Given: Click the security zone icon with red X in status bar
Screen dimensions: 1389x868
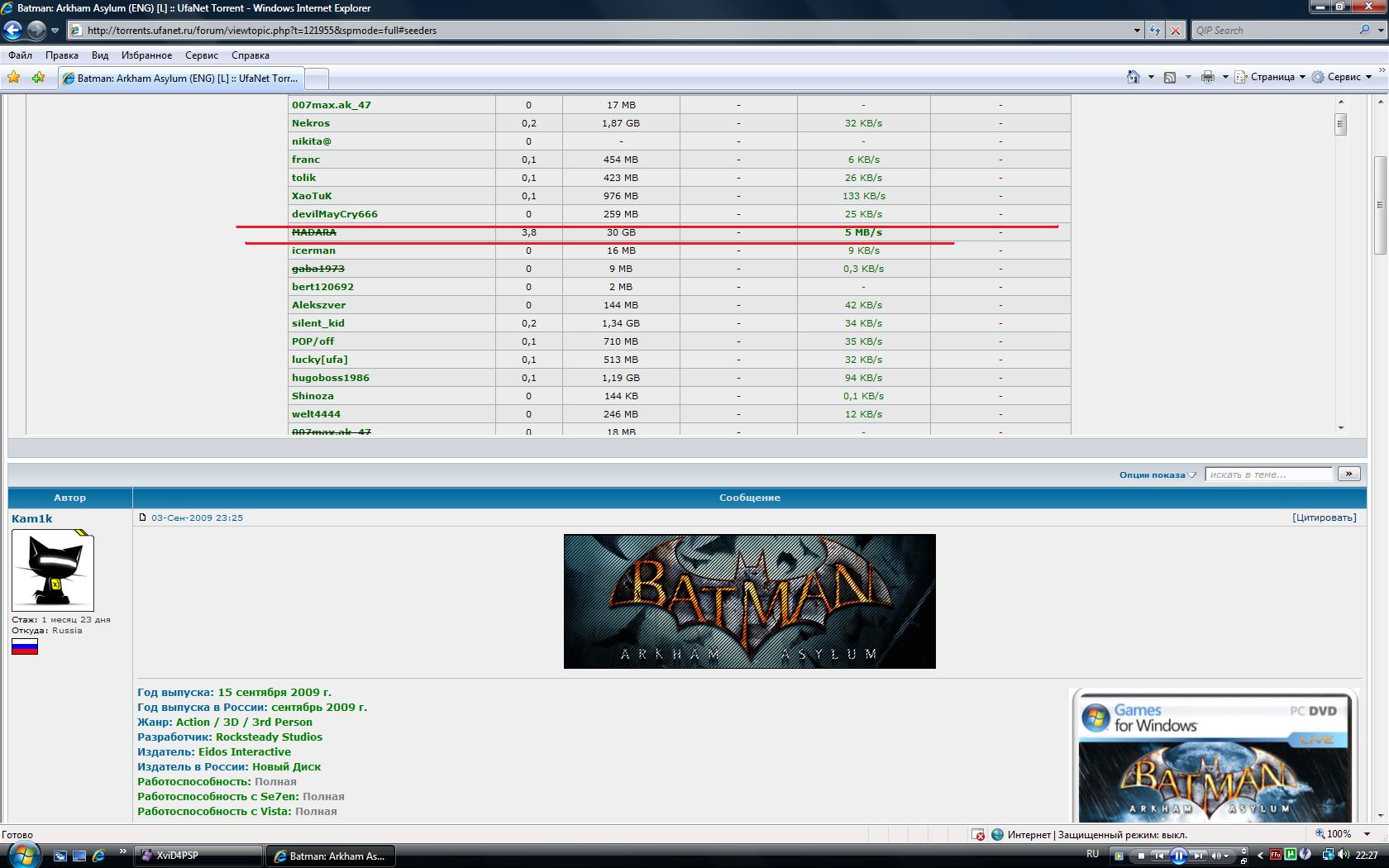Looking at the screenshot, I should (979, 835).
